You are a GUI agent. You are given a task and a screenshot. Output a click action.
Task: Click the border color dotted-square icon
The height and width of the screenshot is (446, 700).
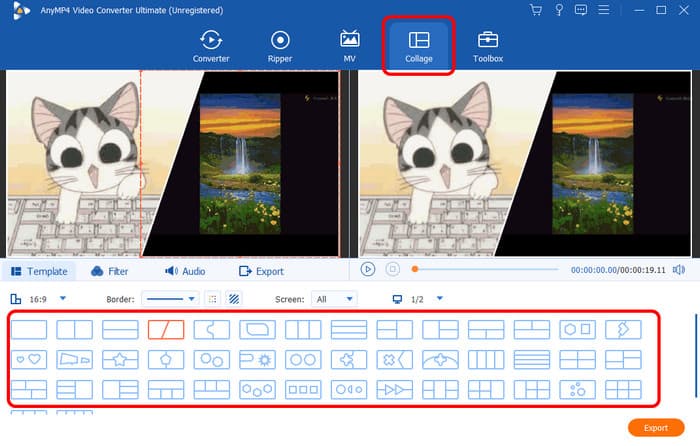212,299
